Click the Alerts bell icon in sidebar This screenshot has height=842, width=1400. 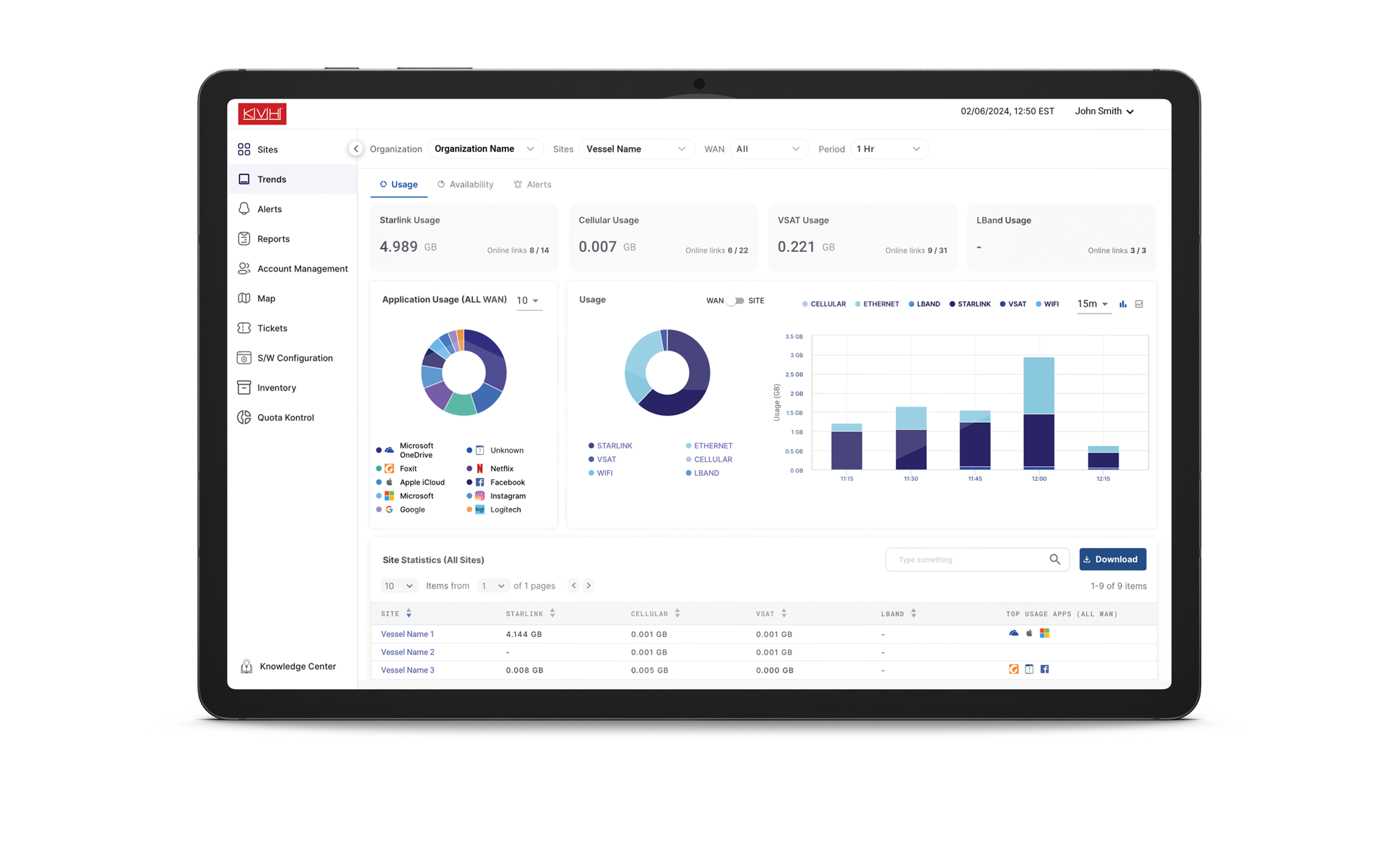[244, 209]
